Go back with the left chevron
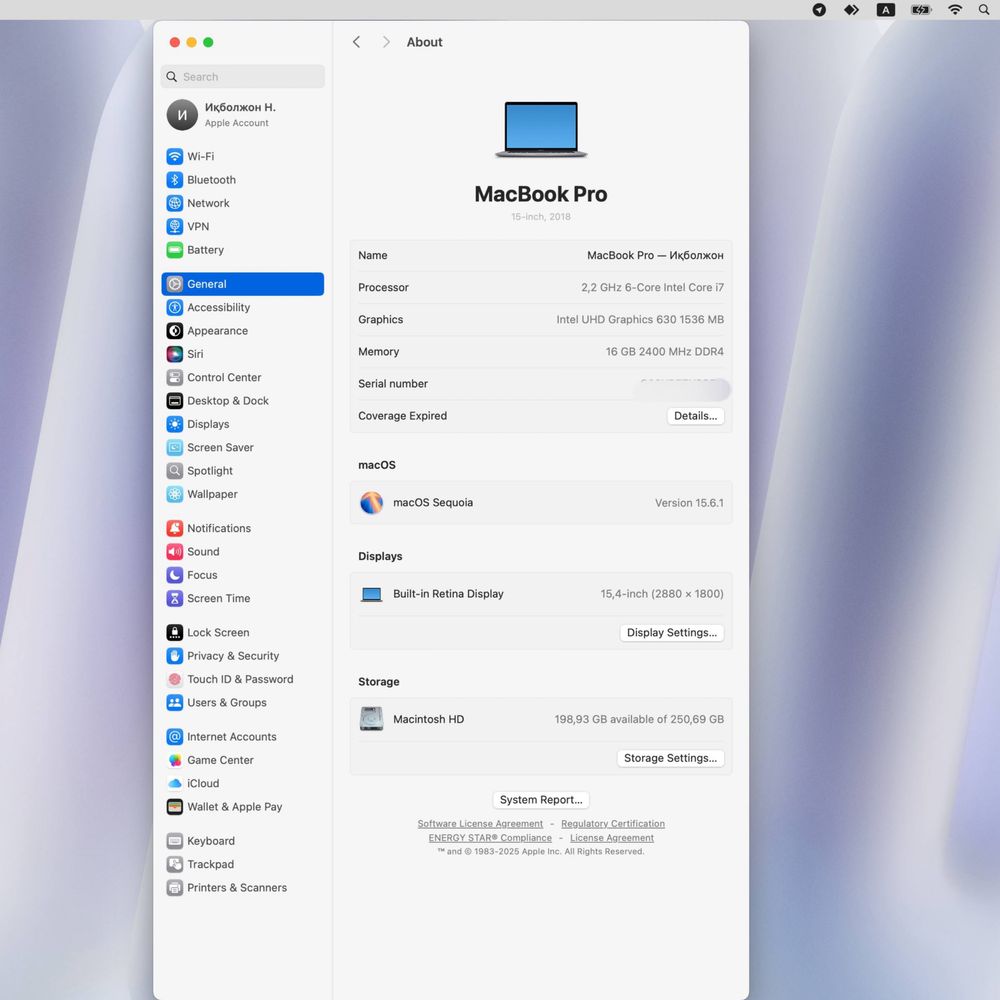The image size is (1000, 1000). [357, 42]
